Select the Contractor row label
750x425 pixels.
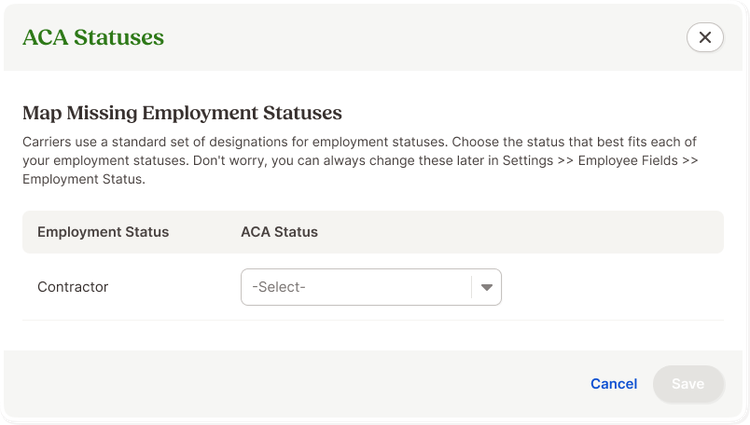(x=73, y=287)
